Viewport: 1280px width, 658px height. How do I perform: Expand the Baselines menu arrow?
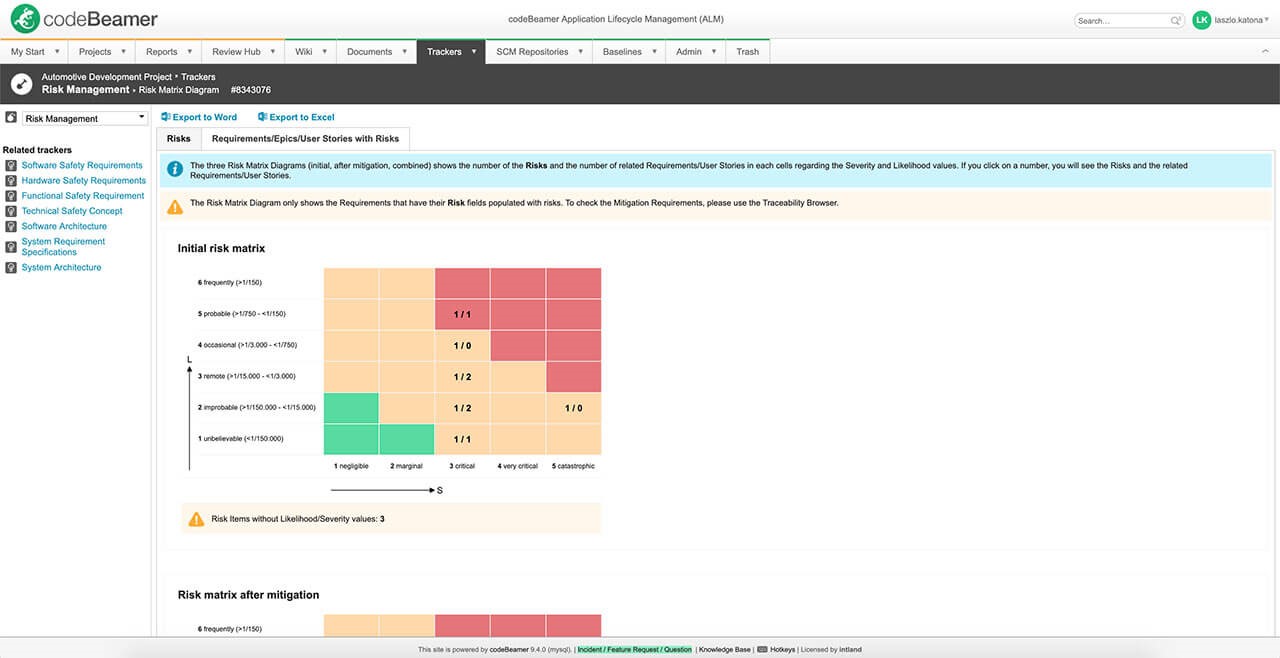tap(654, 52)
